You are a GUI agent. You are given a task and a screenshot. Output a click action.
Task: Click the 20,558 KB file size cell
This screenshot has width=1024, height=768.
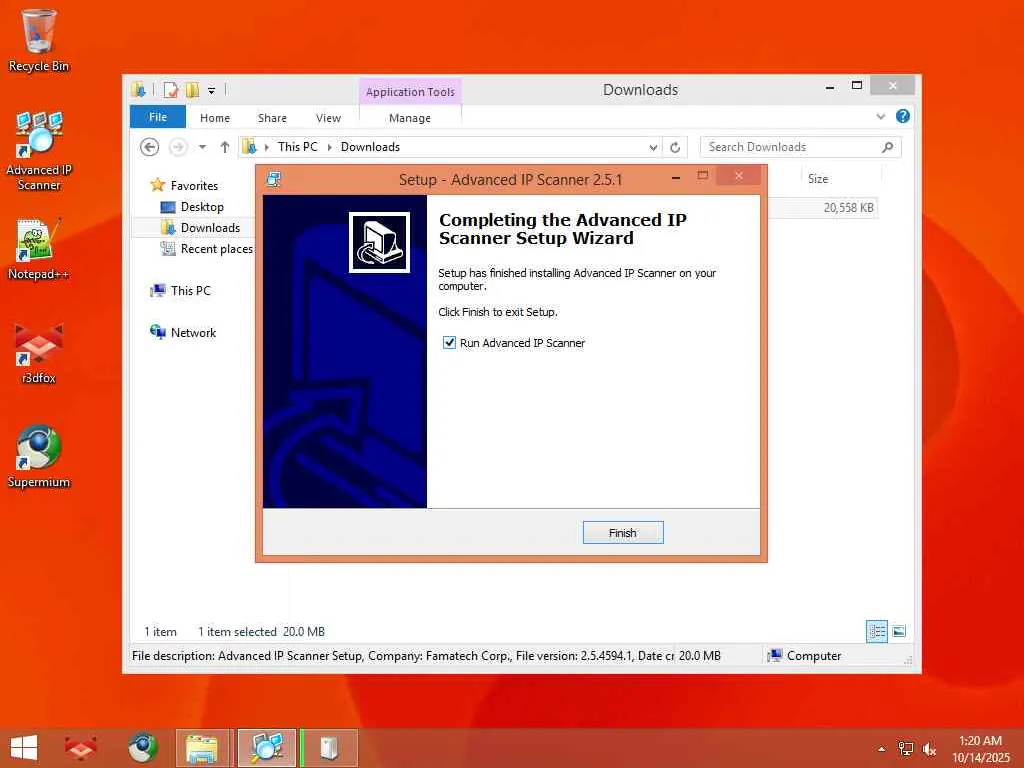(x=848, y=208)
